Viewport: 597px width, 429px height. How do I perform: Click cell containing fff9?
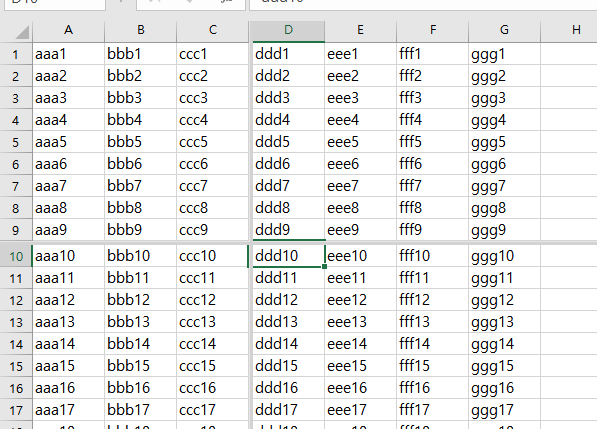tap(433, 230)
